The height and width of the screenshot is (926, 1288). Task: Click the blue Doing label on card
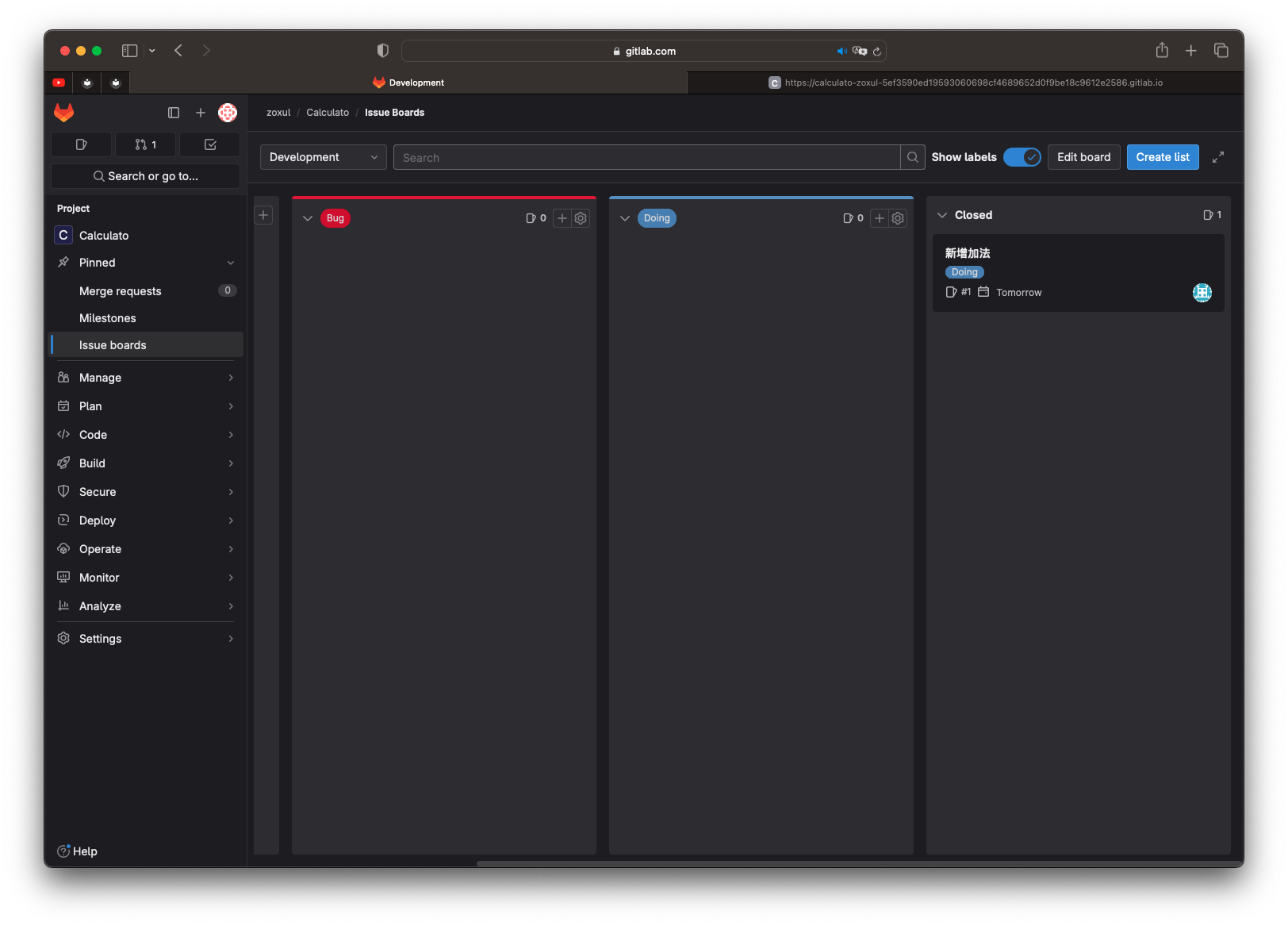click(964, 272)
